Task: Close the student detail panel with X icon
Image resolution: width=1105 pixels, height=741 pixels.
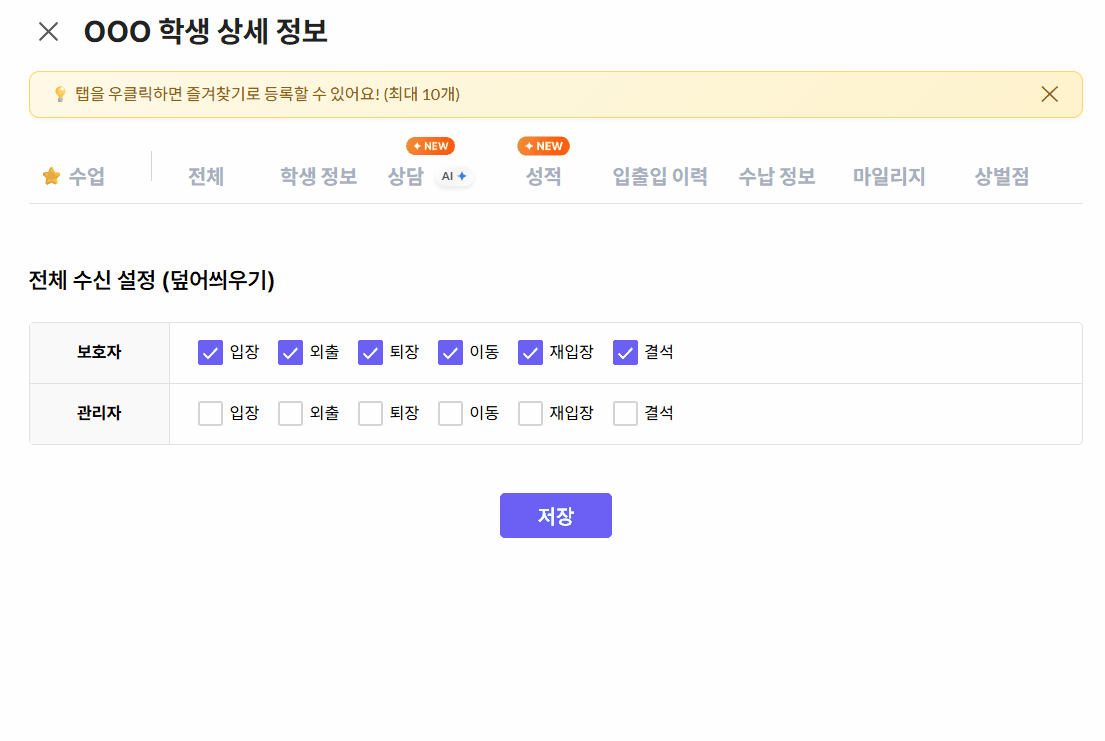Action: tap(48, 32)
